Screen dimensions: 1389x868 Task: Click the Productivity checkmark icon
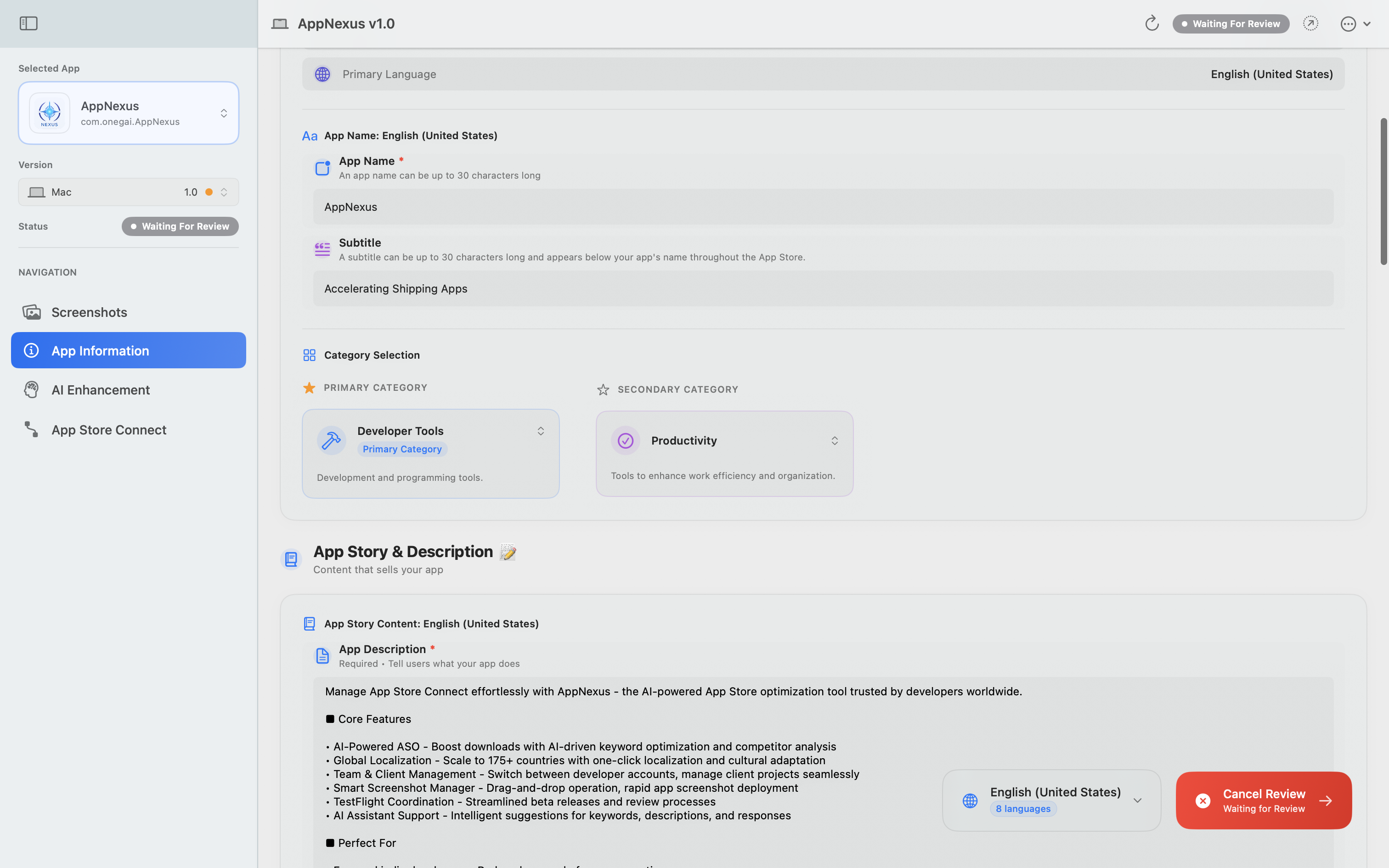[625, 440]
